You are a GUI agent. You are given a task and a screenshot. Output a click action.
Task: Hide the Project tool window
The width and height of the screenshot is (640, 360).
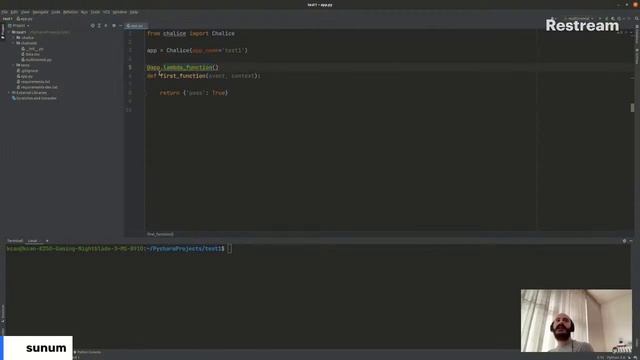[x=120, y=26]
